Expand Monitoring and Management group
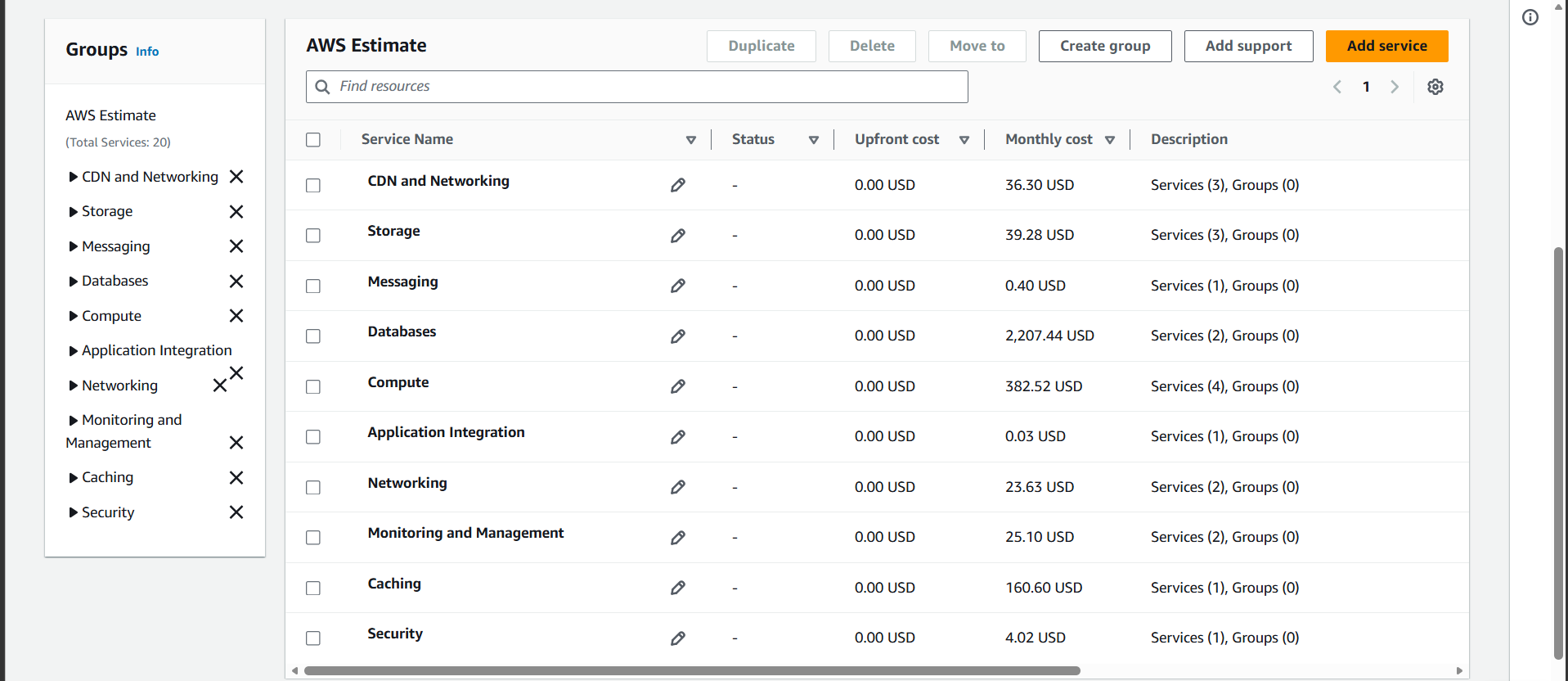 pyautogui.click(x=74, y=421)
